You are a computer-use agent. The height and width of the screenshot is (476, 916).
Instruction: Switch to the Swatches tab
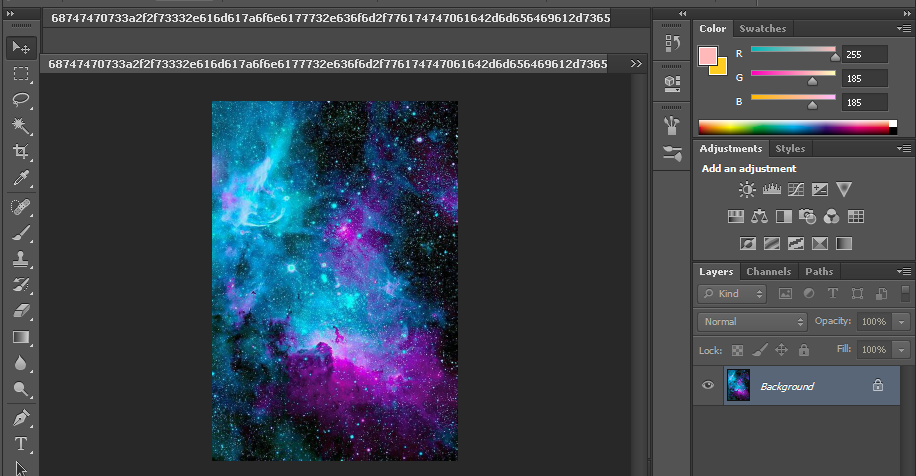[x=763, y=29]
